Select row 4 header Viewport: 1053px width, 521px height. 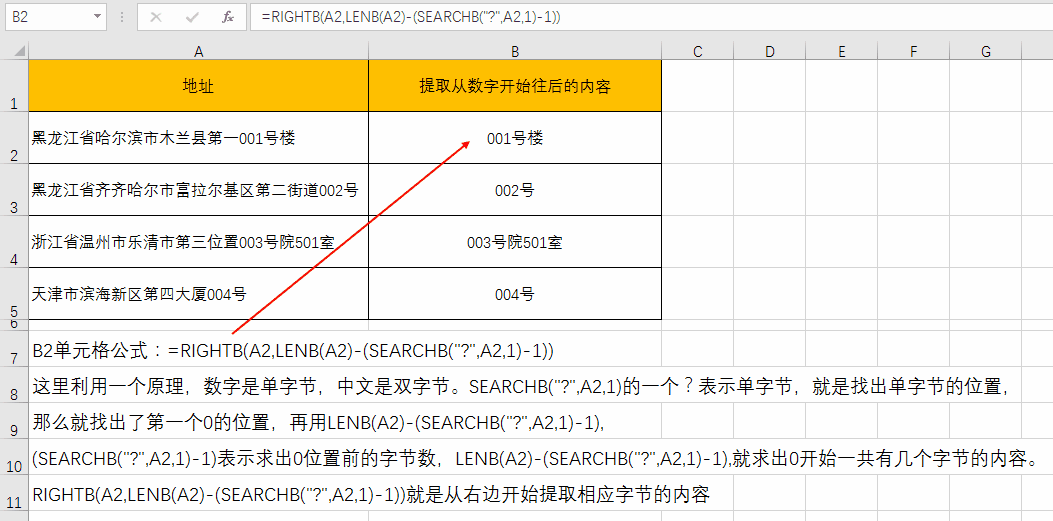[14, 242]
